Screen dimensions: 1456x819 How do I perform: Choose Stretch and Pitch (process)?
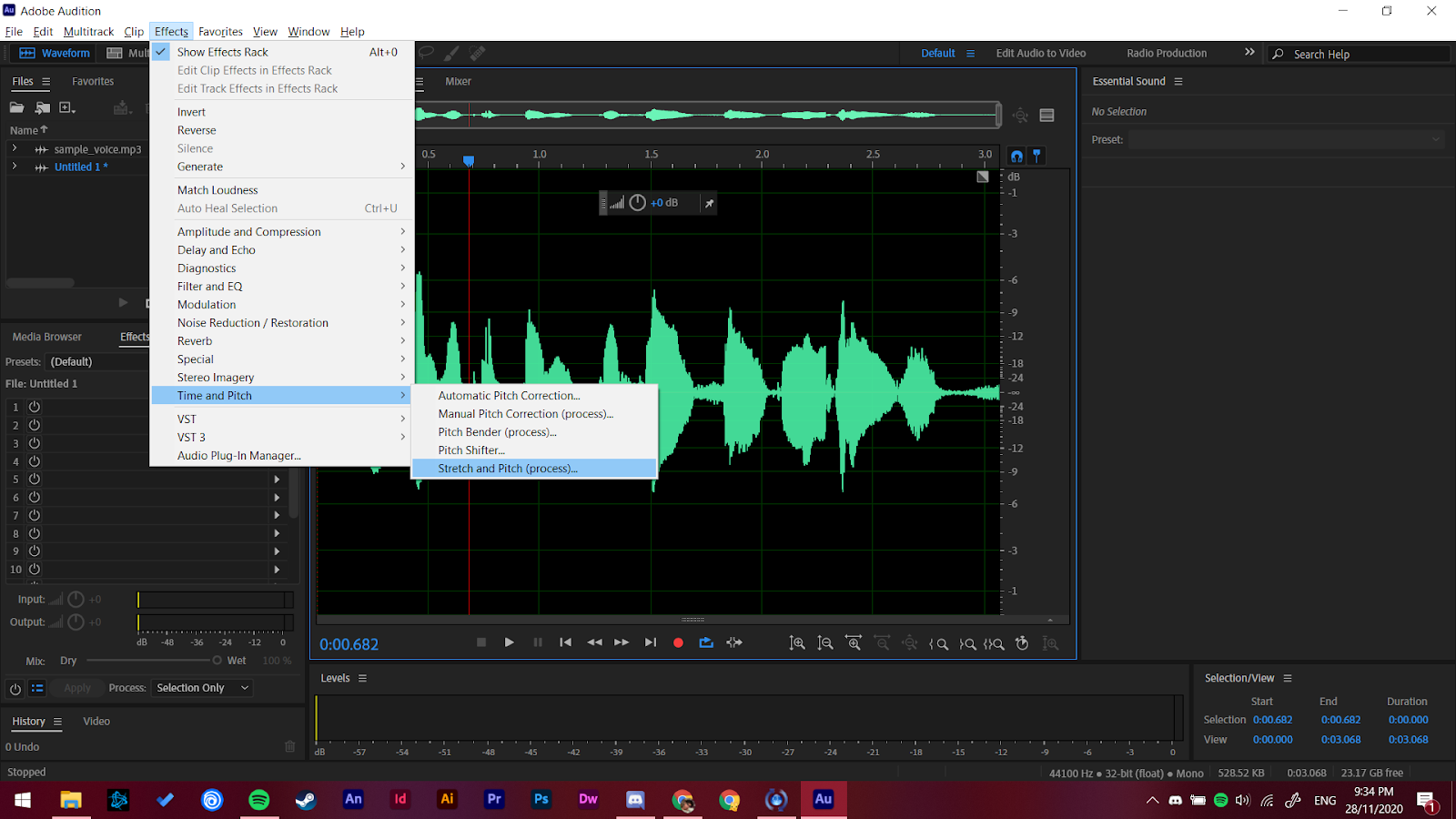pos(534,468)
